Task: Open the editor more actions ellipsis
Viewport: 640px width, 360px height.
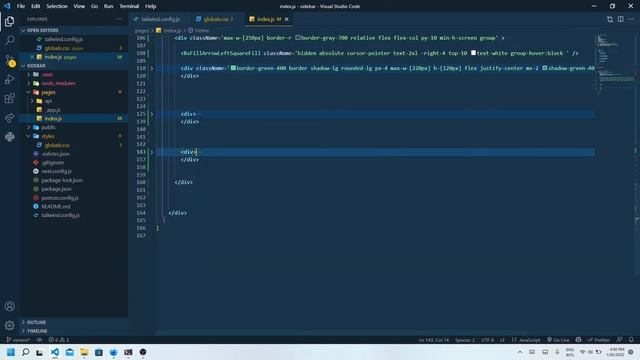Action: click(631, 19)
